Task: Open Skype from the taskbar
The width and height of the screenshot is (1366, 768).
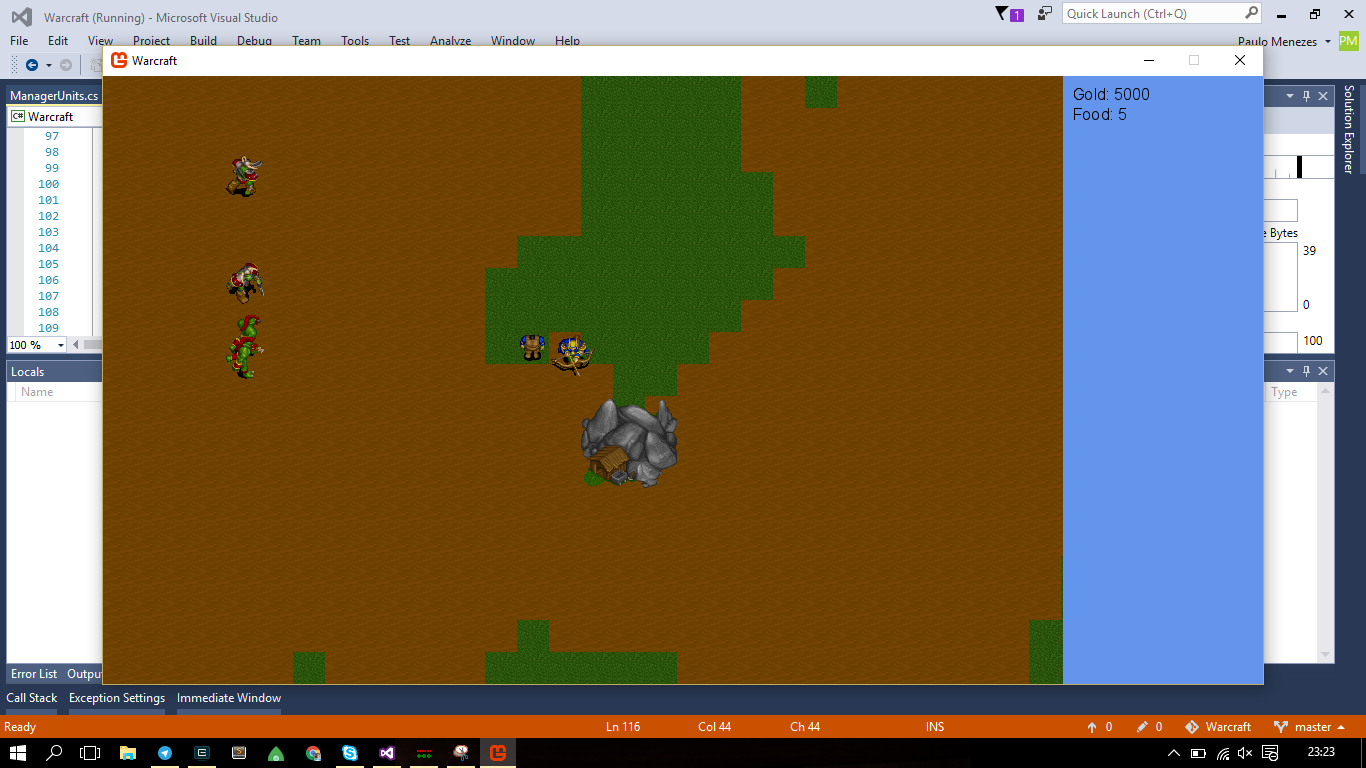Action: coord(350,753)
